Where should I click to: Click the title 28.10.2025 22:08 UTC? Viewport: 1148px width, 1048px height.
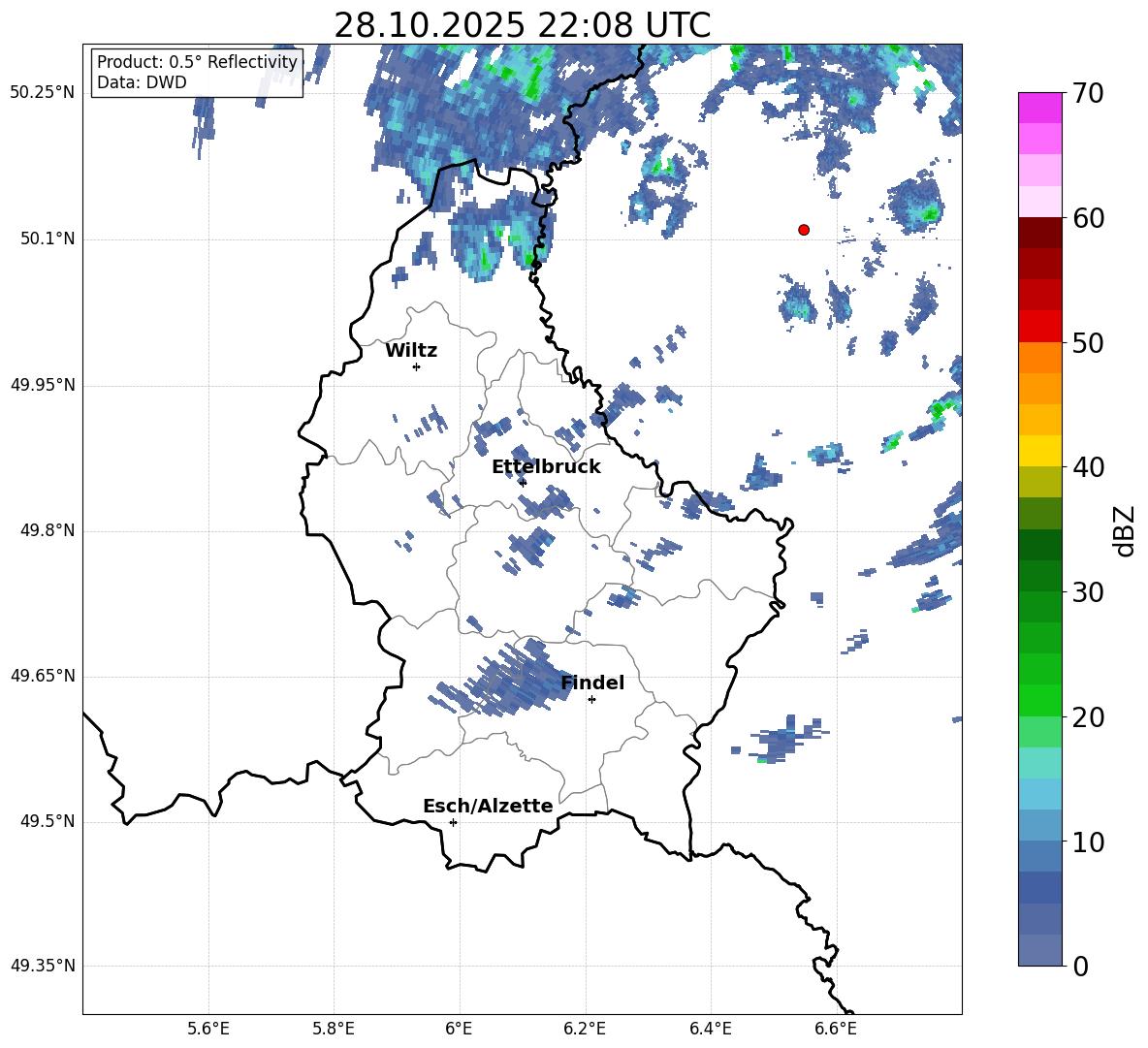click(x=522, y=25)
